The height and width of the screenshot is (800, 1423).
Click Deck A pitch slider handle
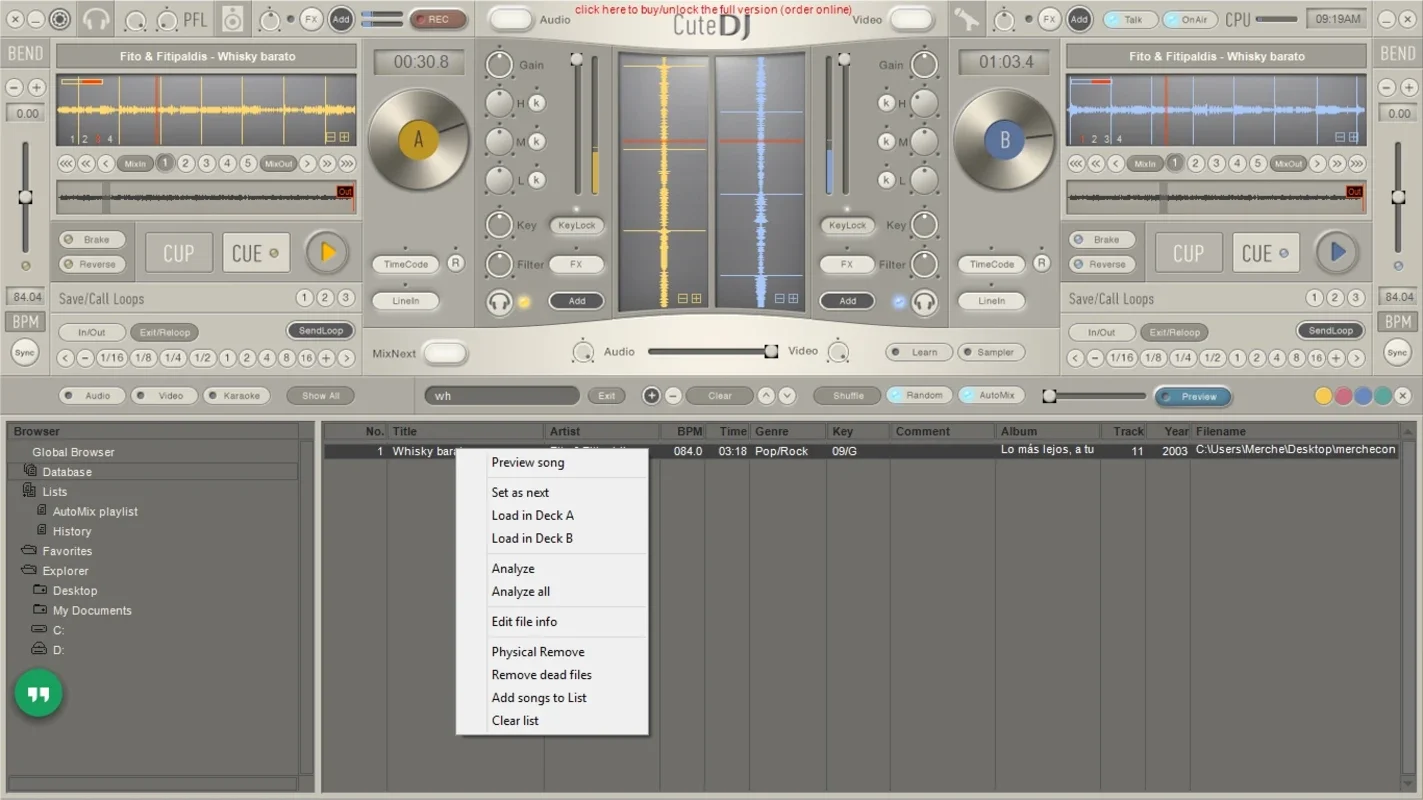[25, 197]
